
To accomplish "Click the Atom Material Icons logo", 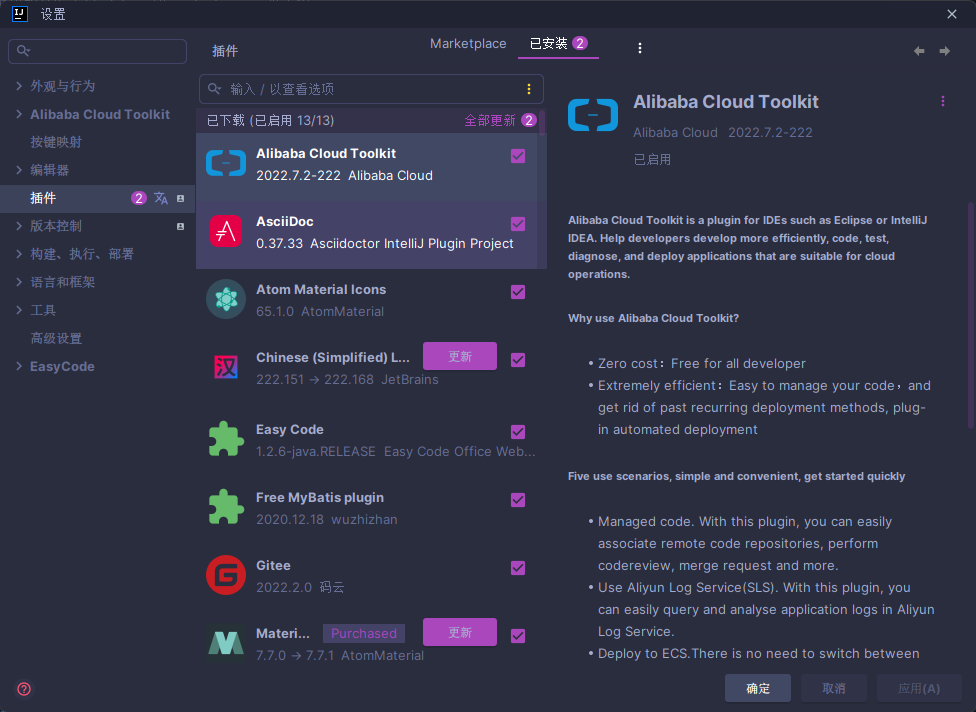I will pos(226,299).
